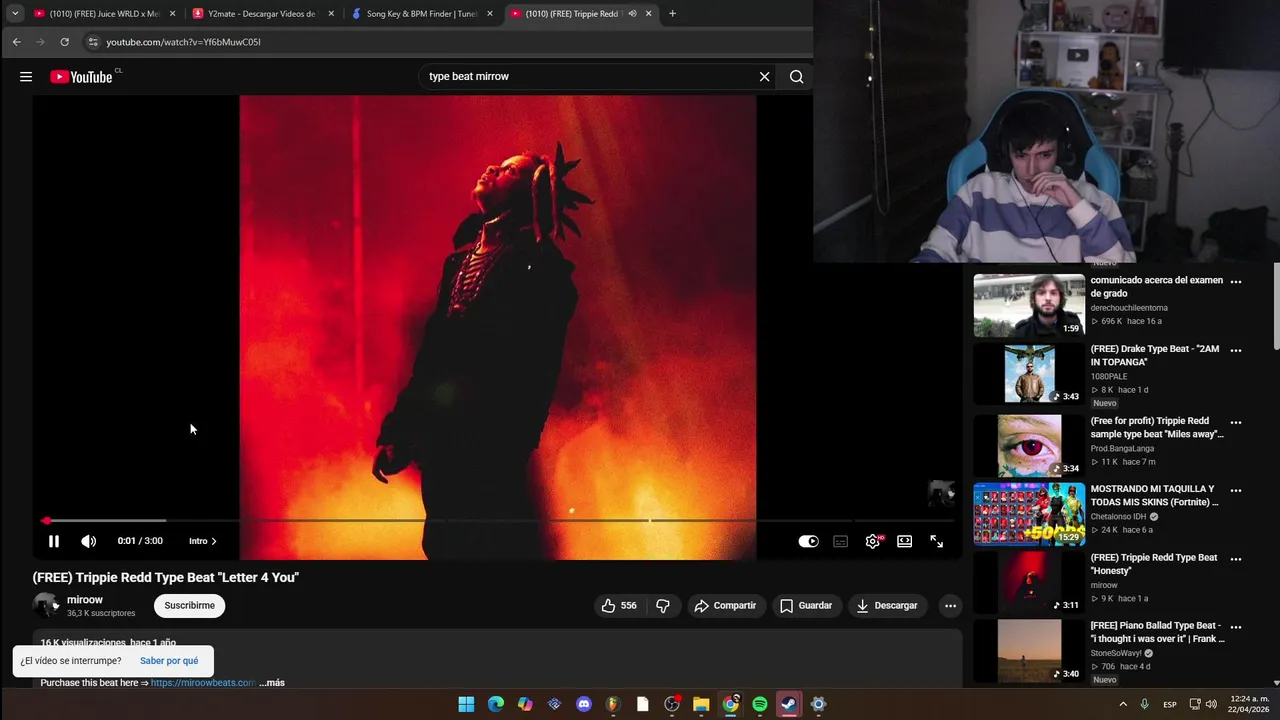Expand the description with ...más
The image size is (1280, 720).
coord(272,682)
